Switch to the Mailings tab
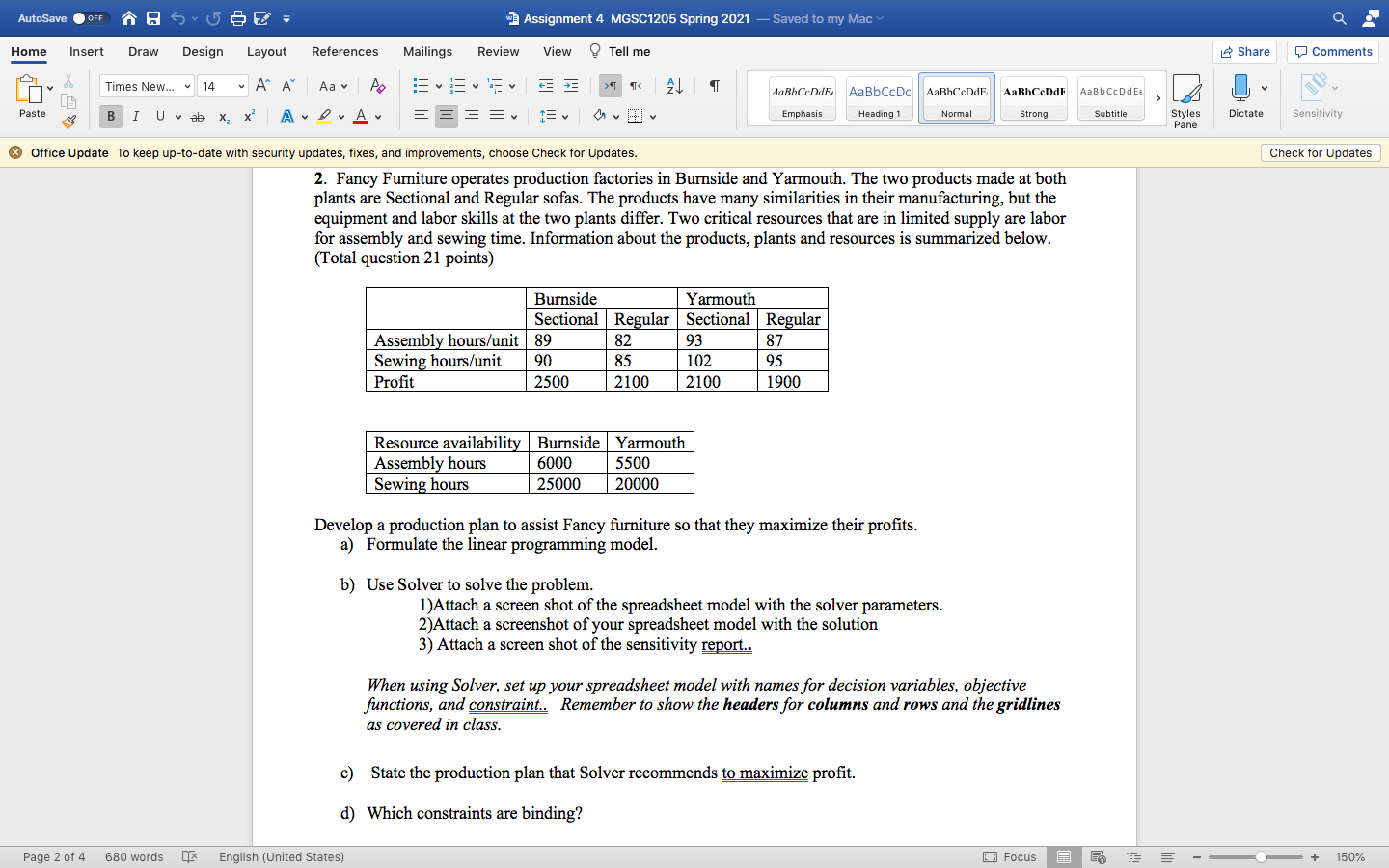The image size is (1389, 868). click(427, 51)
